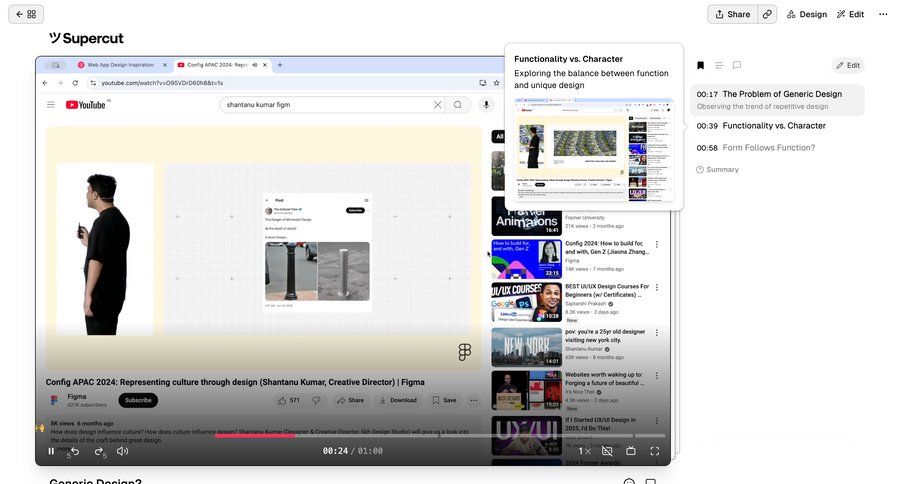This screenshot has width=900, height=484.
Task: Click the 00:58 chapter timestamp
Action: (707, 148)
